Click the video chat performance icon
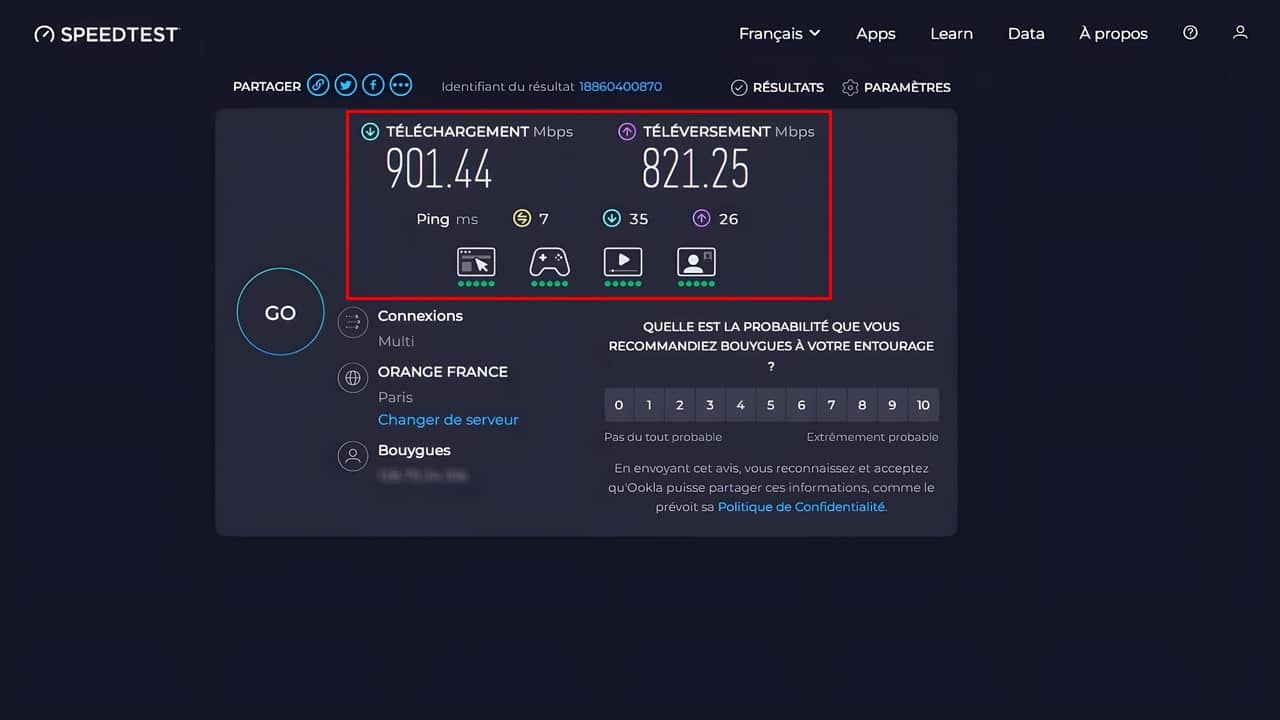1280x720 pixels. click(x=696, y=262)
